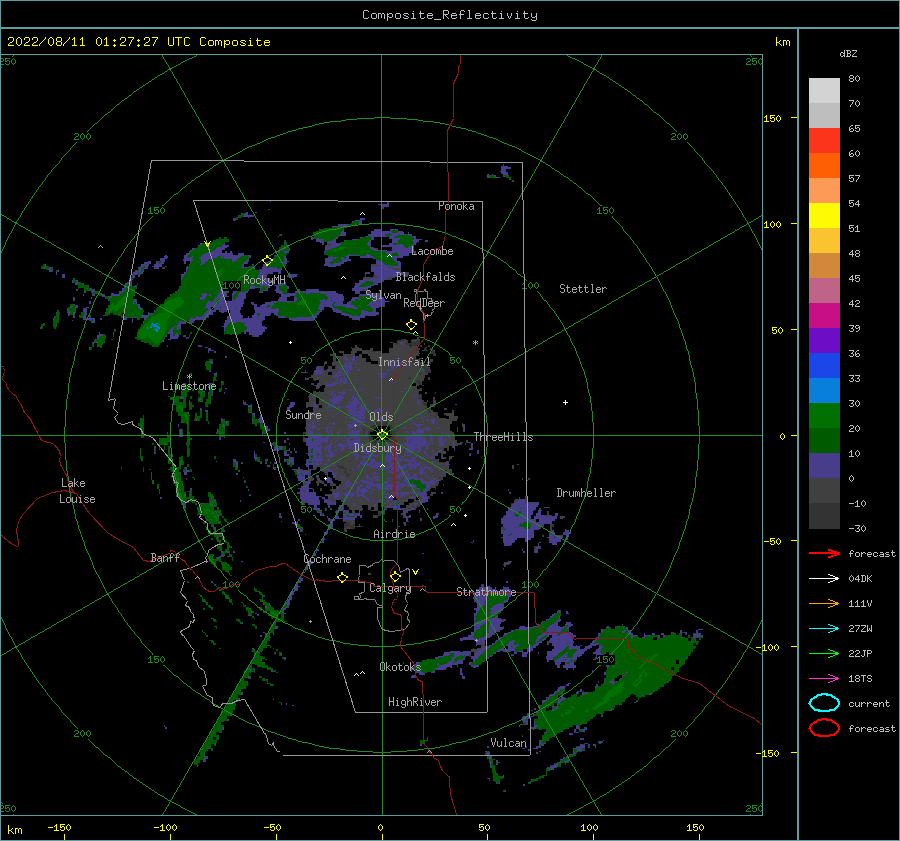Click the yellow diamond marker under Cochrane
Viewport: 900px width, 841px height.
point(343,578)
